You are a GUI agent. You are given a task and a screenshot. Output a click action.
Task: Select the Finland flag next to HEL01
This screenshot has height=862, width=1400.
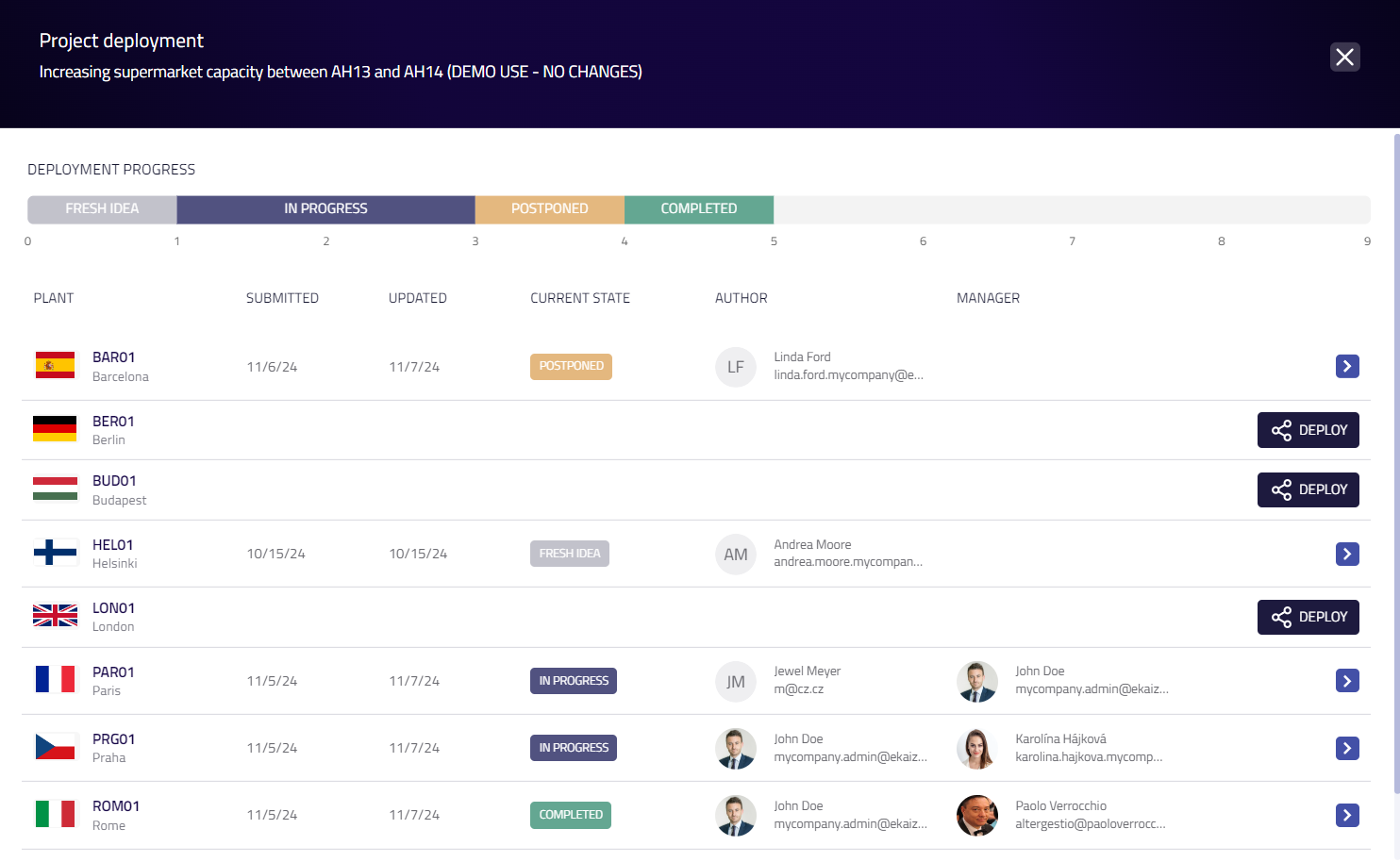pyautogui.click(x=55, y=553)
